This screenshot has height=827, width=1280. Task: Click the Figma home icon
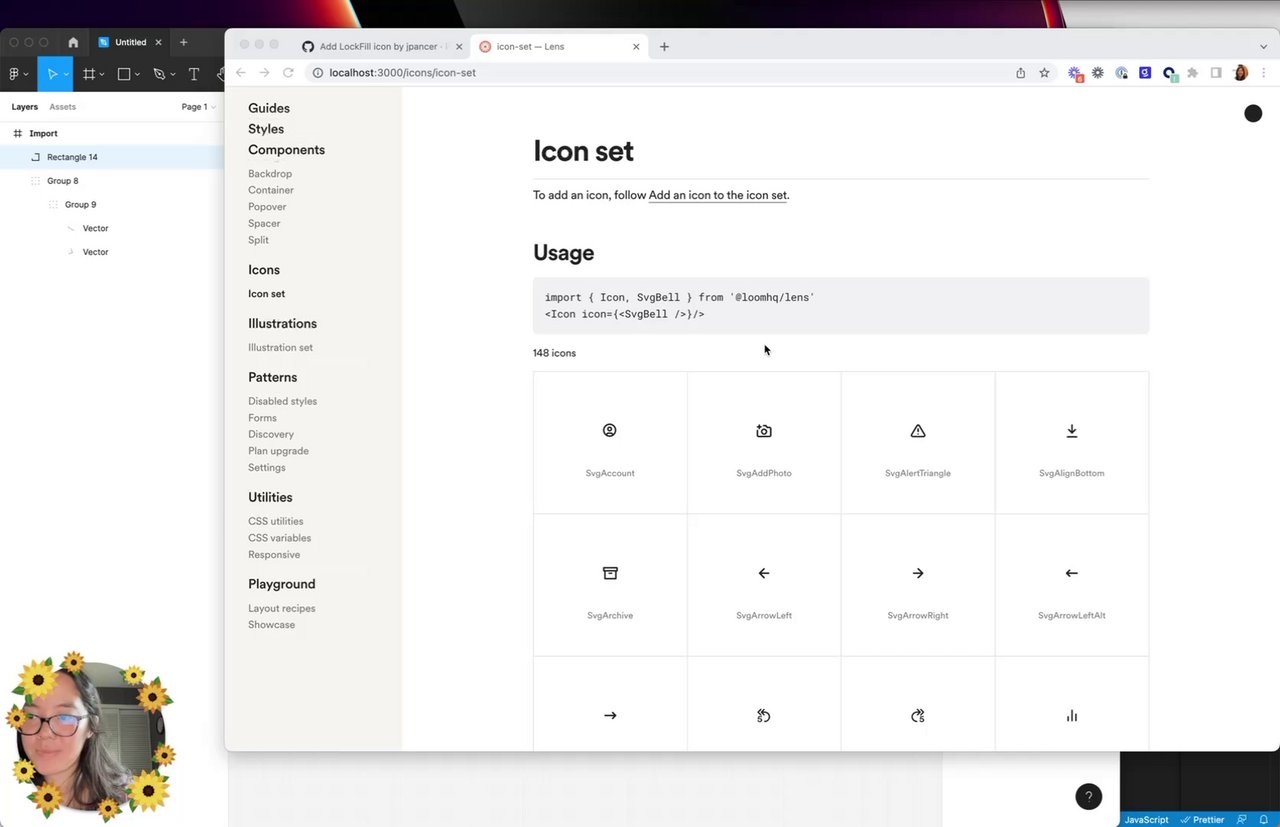(73, 43)
